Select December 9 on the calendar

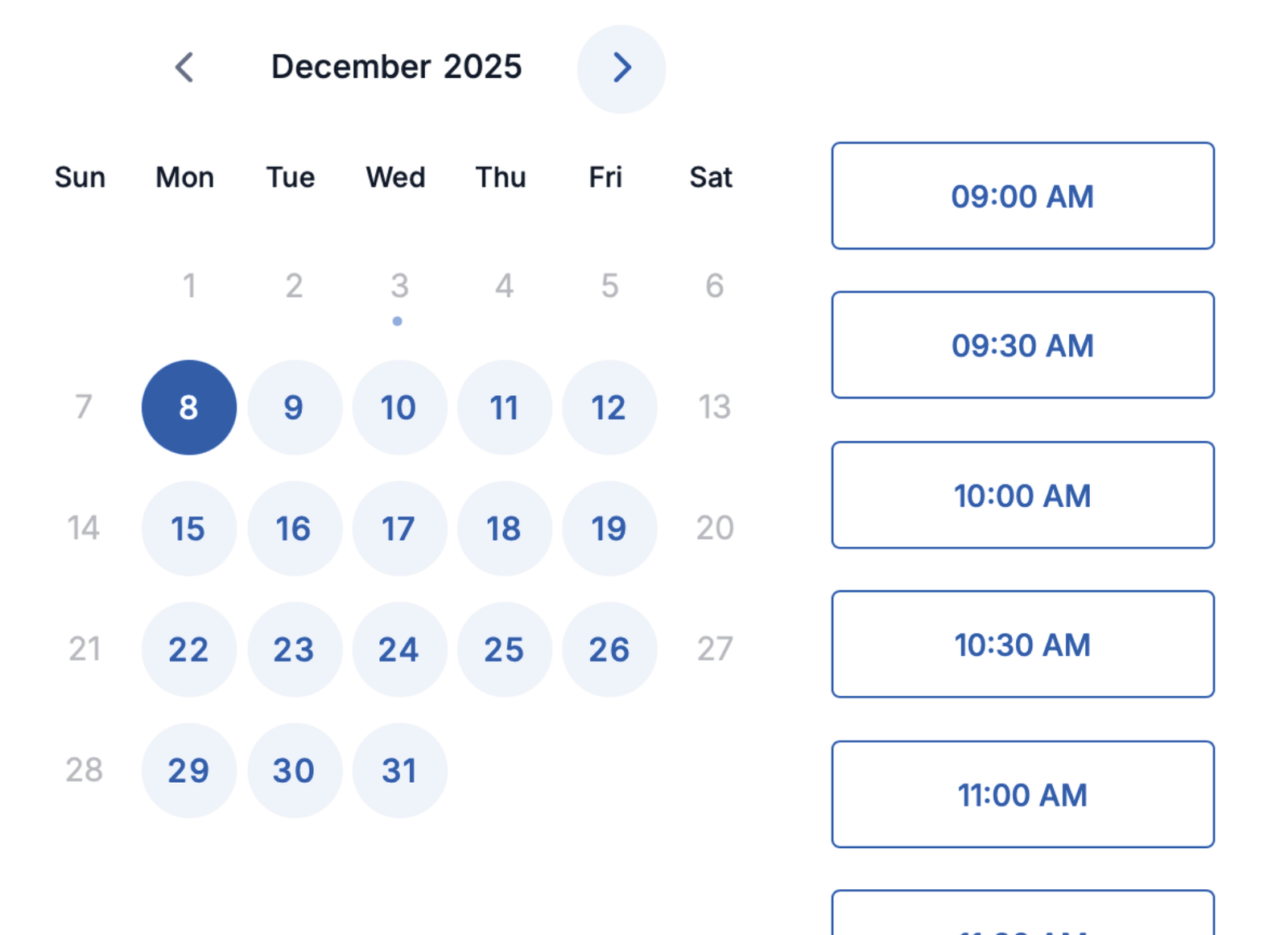pos(294,407)
